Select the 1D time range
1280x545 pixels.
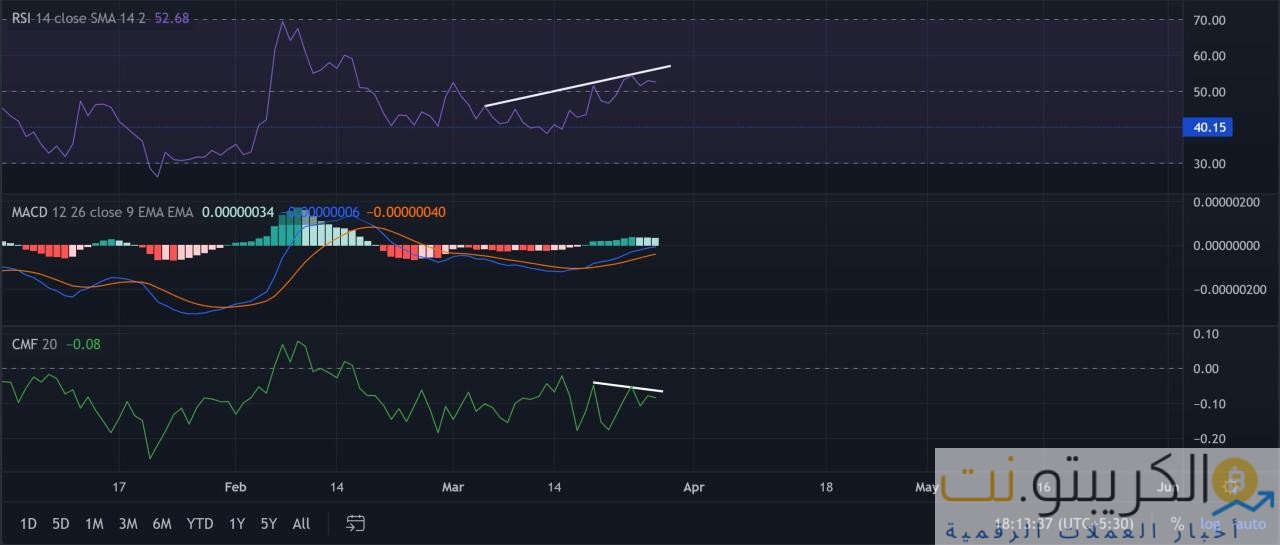point(28,523)
